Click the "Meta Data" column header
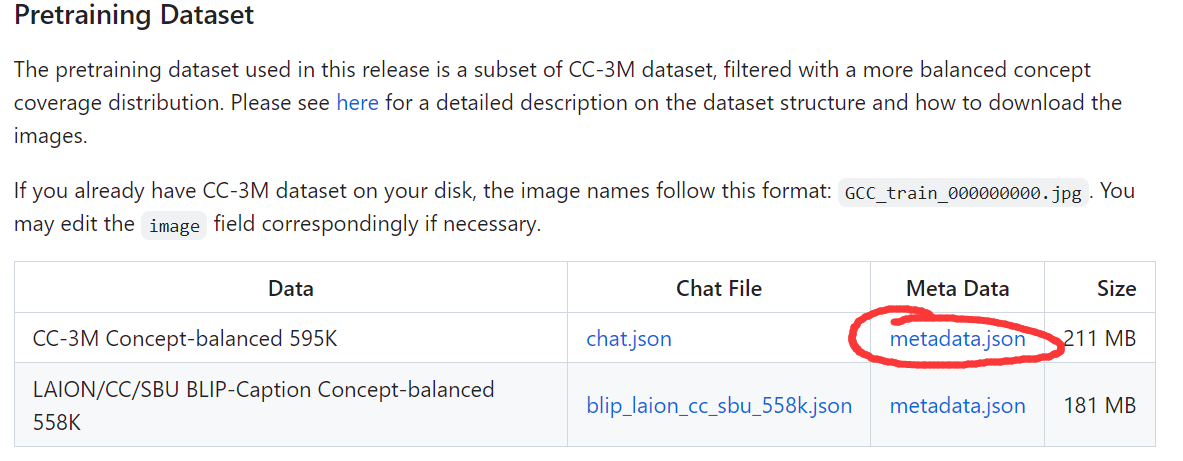 pyautogui.click(x=957, y=289)
